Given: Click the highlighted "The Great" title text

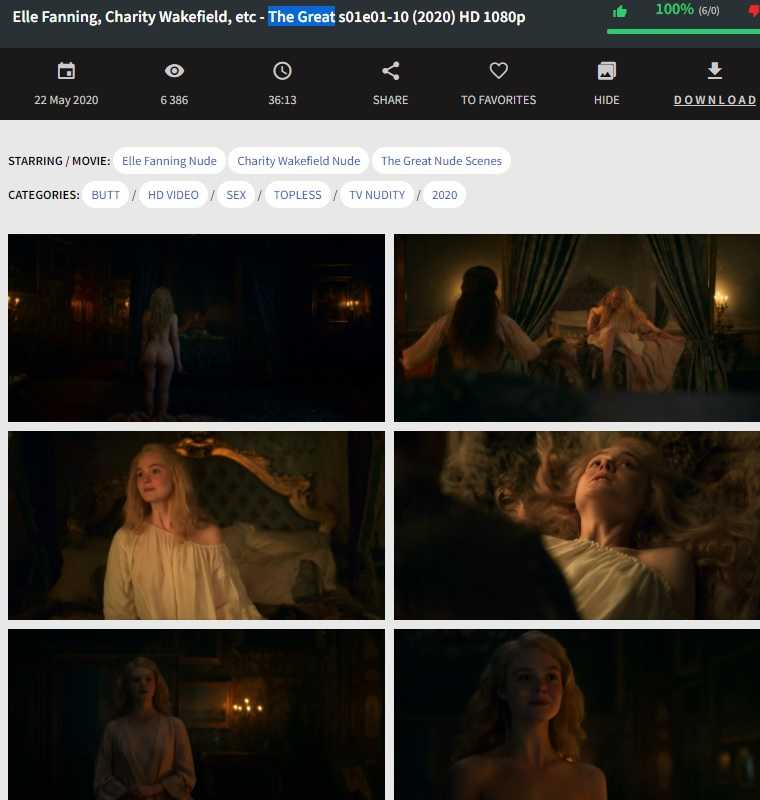Looking at the screenshot, I should coord(301,17).
